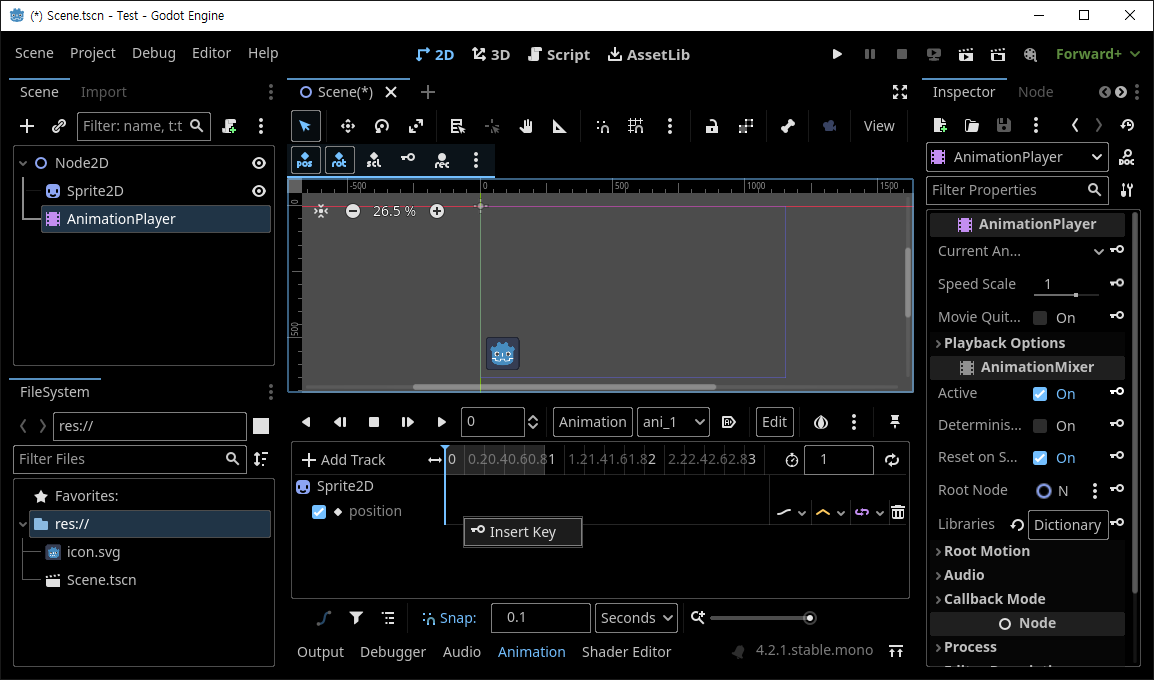This screenshot has height=680, width=1154.
Task: Select the Select Mode arrow tool
Action: (305, 127)
